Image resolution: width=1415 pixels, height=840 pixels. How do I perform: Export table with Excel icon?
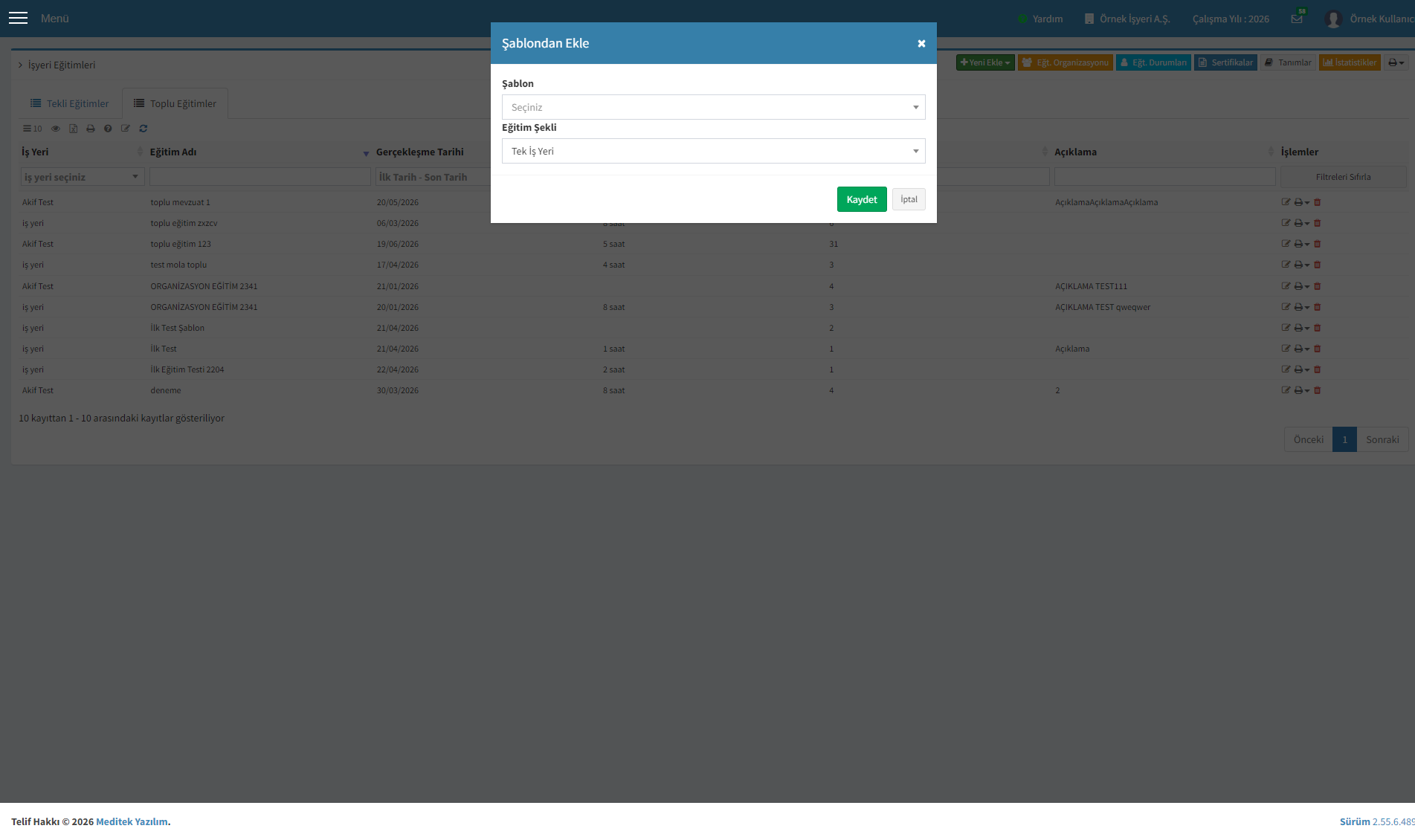[x=73, y=129]
